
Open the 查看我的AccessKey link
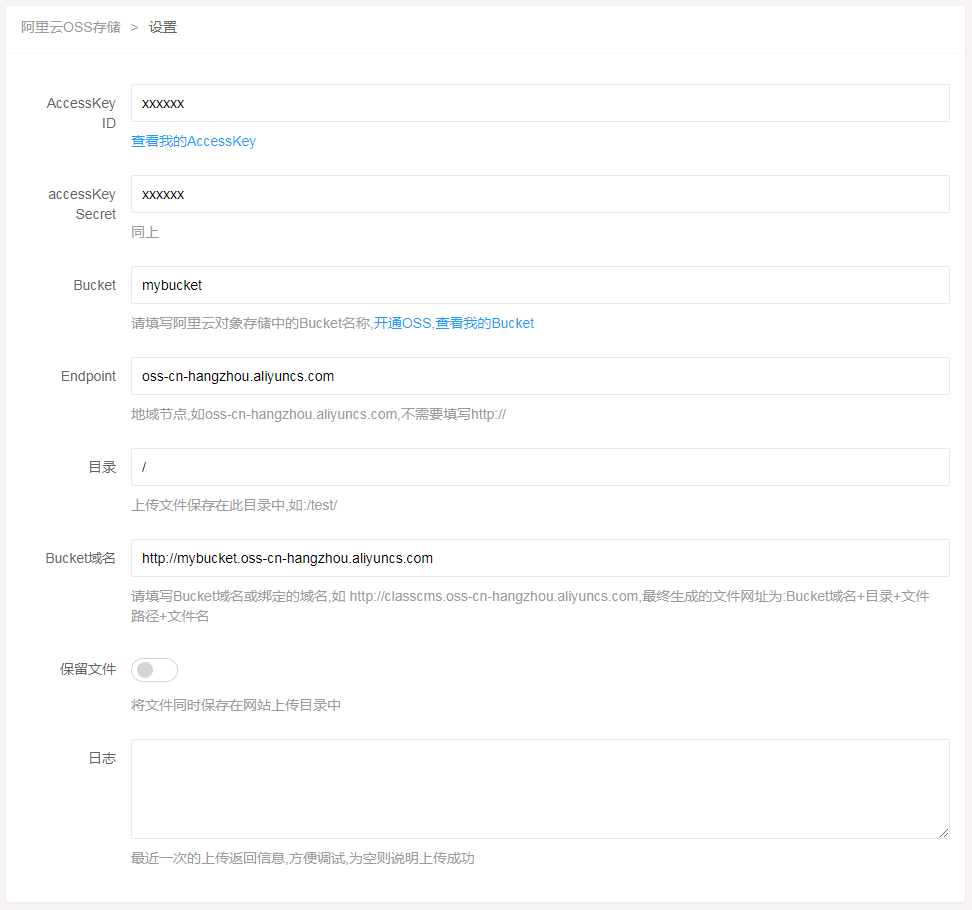[193, 141]
